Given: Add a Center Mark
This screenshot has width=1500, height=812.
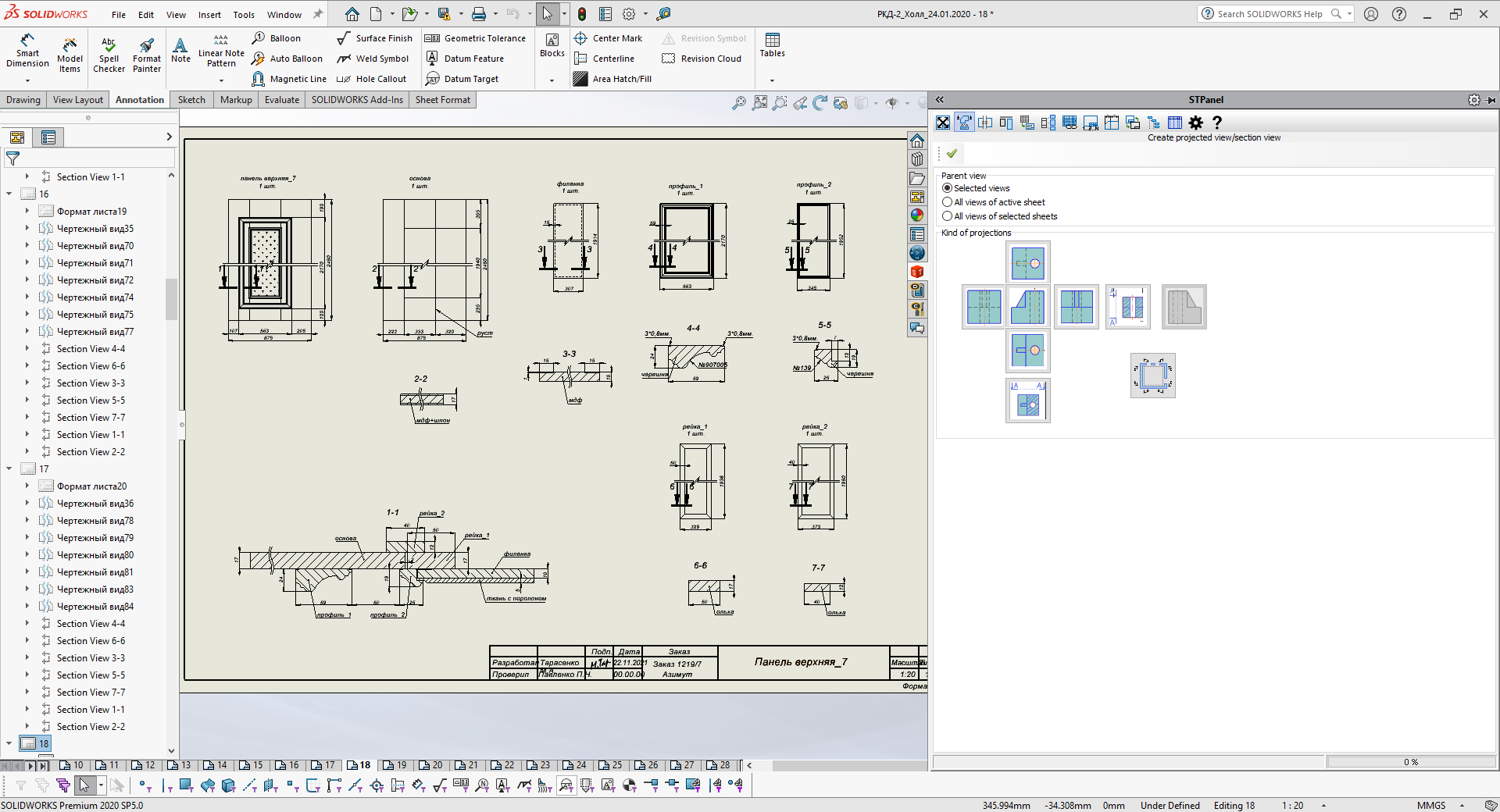Looking at the screenshot, I should (608, 38).
